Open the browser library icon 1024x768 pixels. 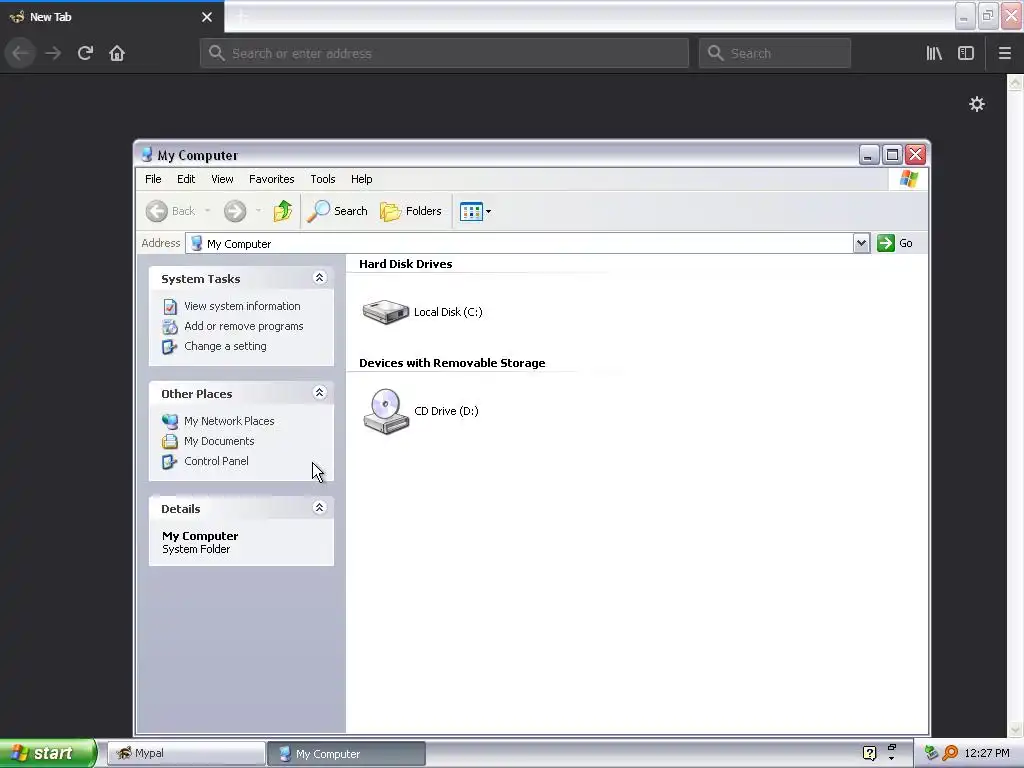coord(934,53)
